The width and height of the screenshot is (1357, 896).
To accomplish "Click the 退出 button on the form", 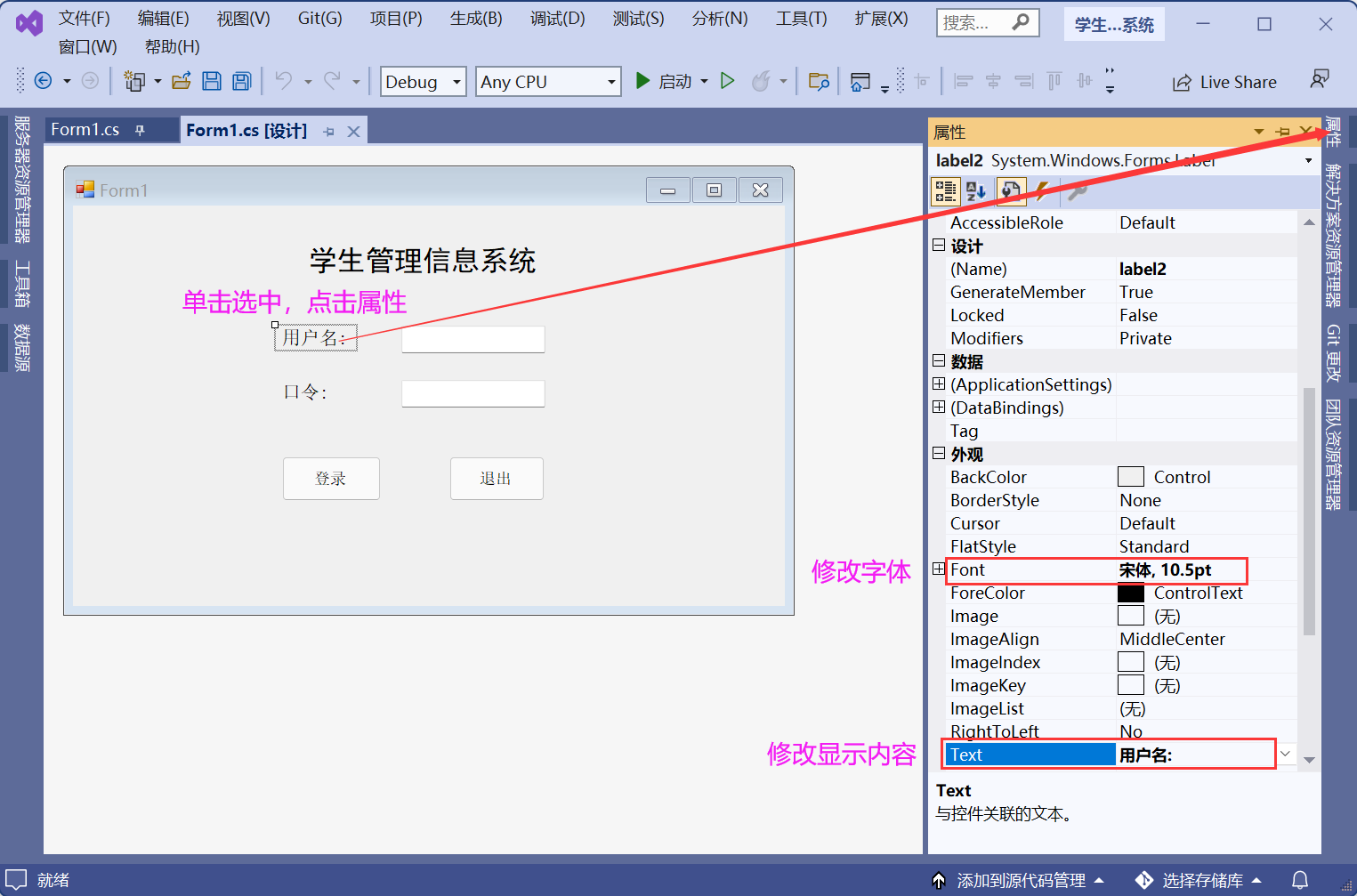I will (x=497, y=479).
